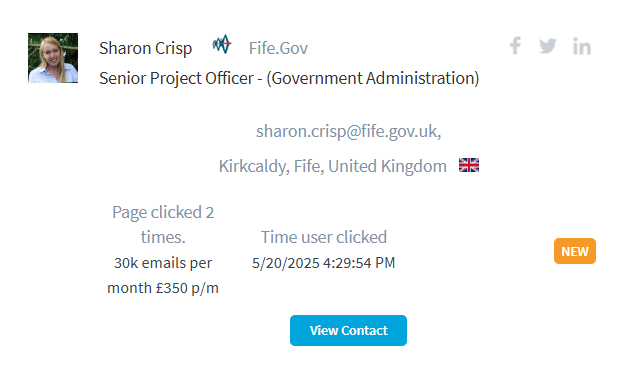This screenshot has width=621, height=378.
Task: Click the United Kingdom flag icon
Action: click(x=469, y=165)
